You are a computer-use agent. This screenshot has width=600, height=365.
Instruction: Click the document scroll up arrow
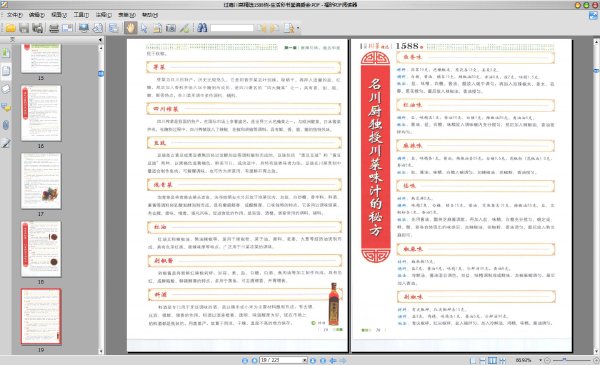[x=596, y=41]
